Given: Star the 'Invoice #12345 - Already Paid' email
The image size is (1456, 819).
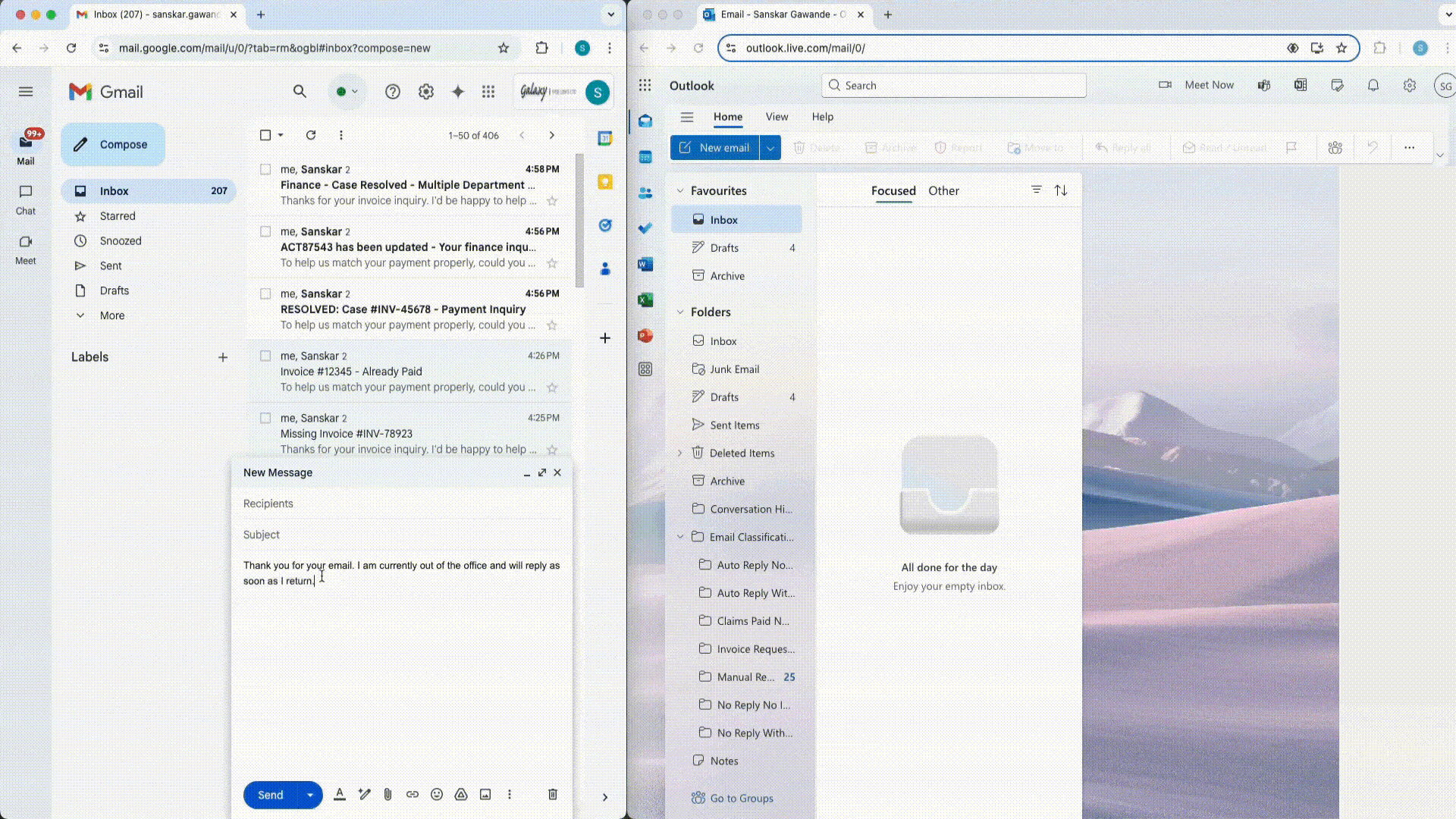Looking at the screenshot, I should tap(553, 388).
